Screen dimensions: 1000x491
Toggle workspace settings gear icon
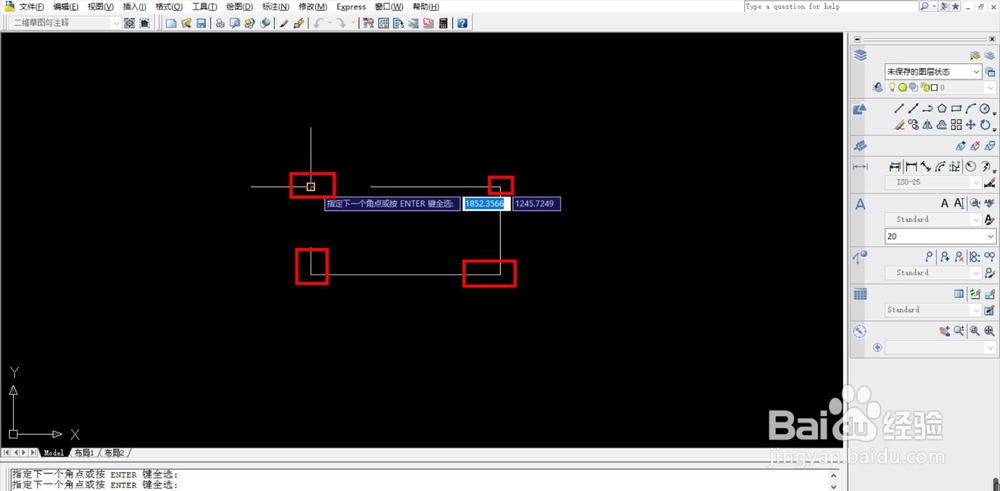coord(129,23)
